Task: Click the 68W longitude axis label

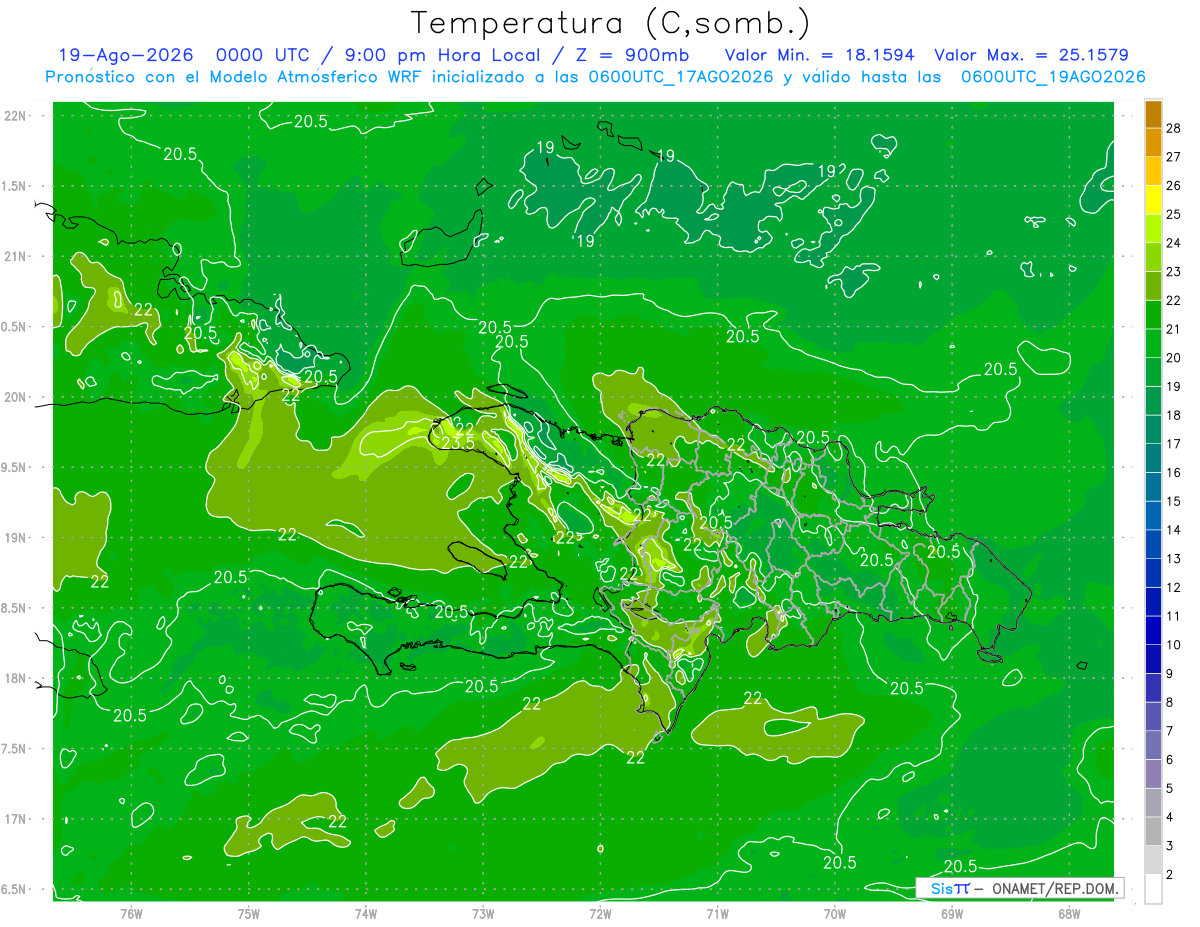Action: pyautogui.click(x=1069, y=913)
